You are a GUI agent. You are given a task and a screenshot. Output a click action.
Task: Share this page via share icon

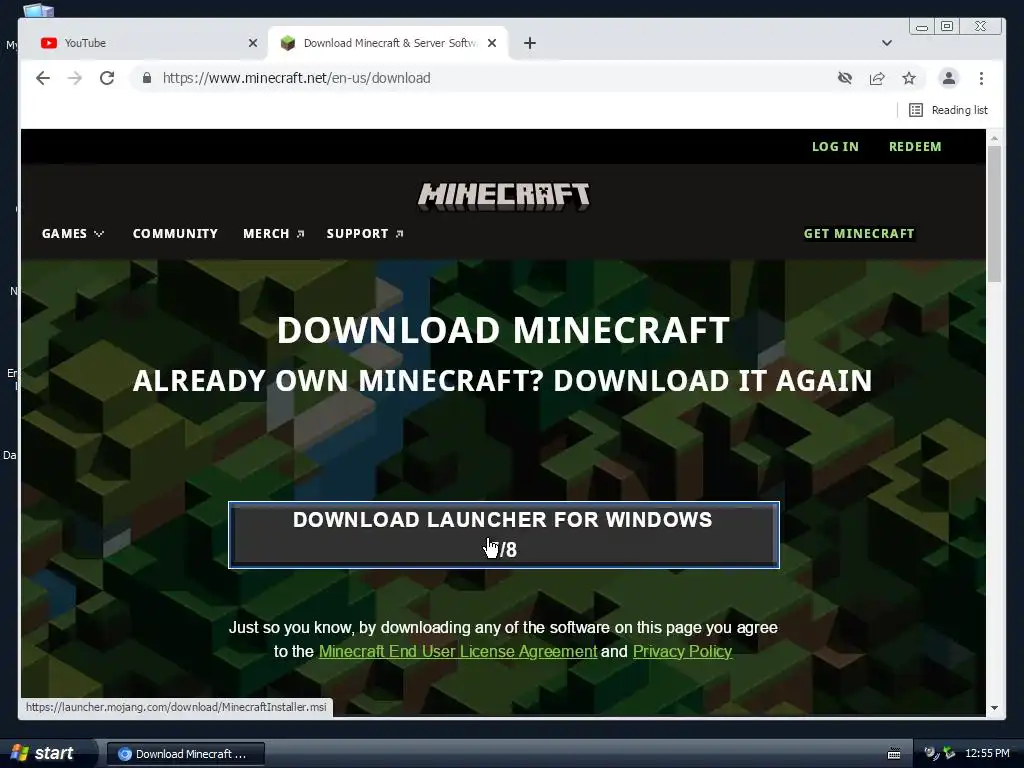pyautogui.click(x=877, y=78)
